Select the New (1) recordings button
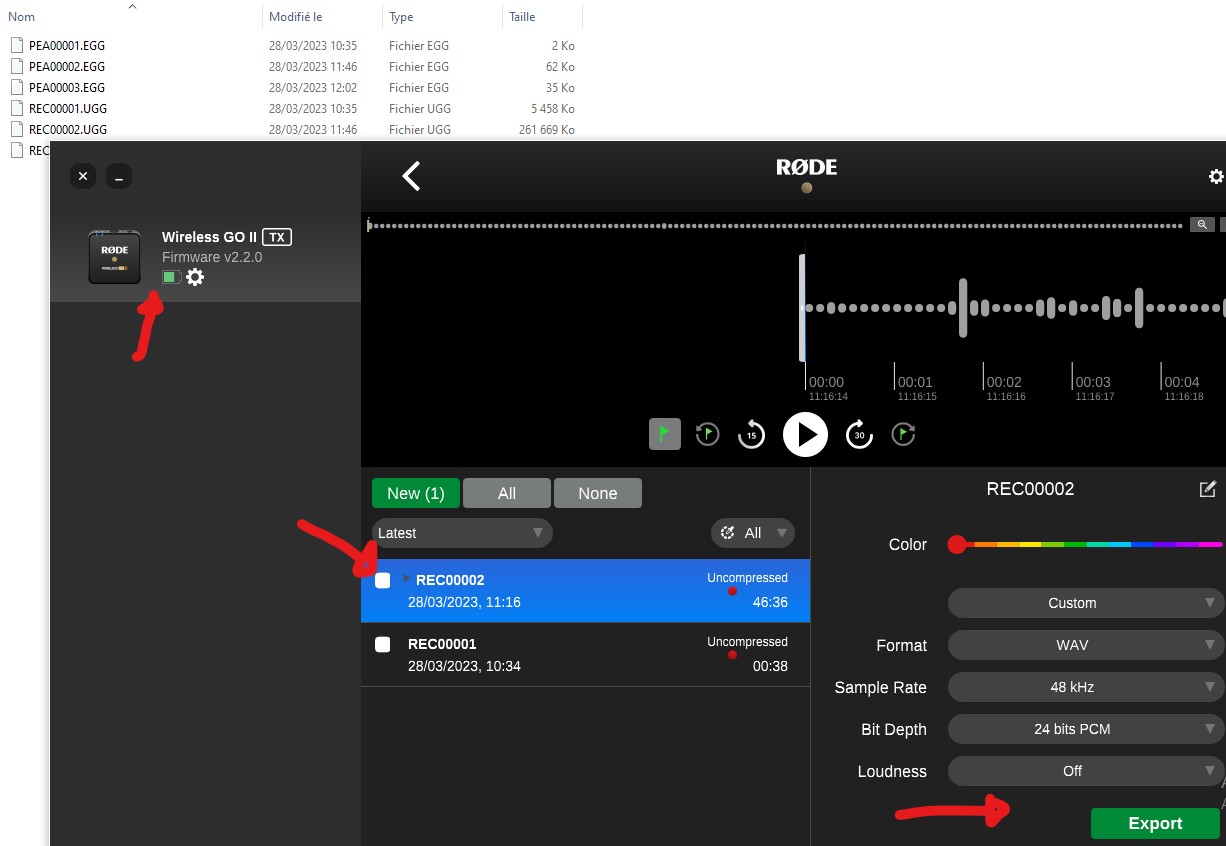This screenshot has width=1226, height=846. tap(416, 493)
